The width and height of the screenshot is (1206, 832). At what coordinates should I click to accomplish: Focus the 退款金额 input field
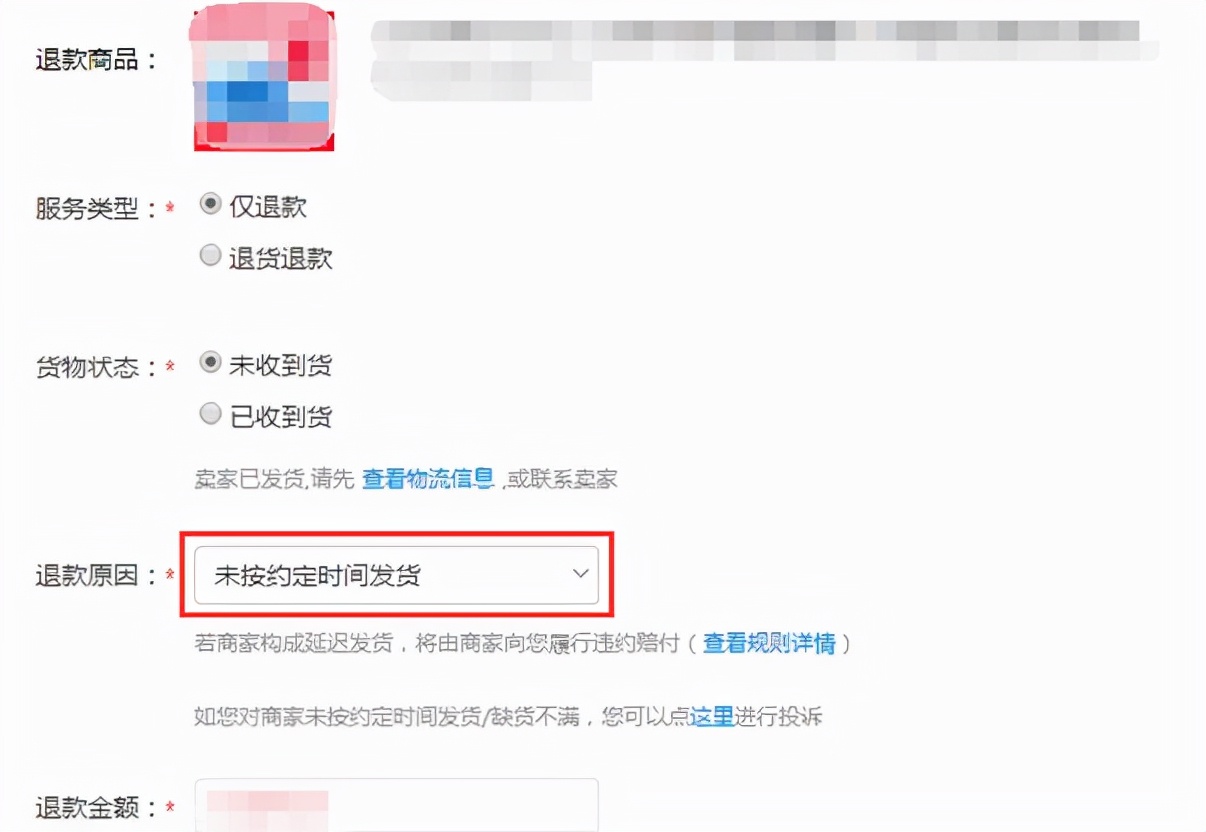coord(396,805)
